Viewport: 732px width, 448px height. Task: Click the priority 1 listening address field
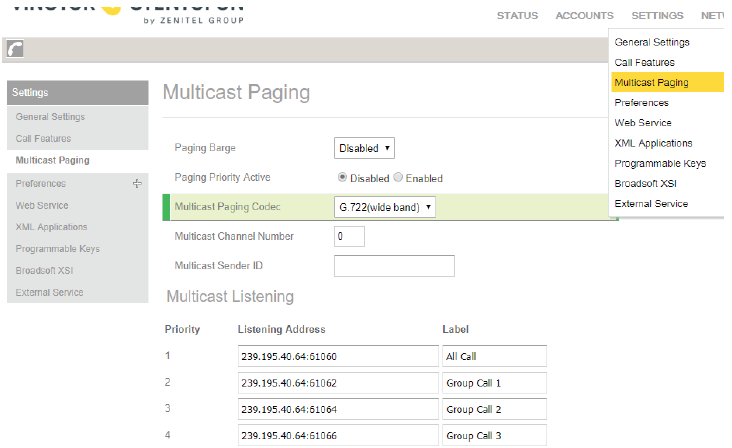338,357
